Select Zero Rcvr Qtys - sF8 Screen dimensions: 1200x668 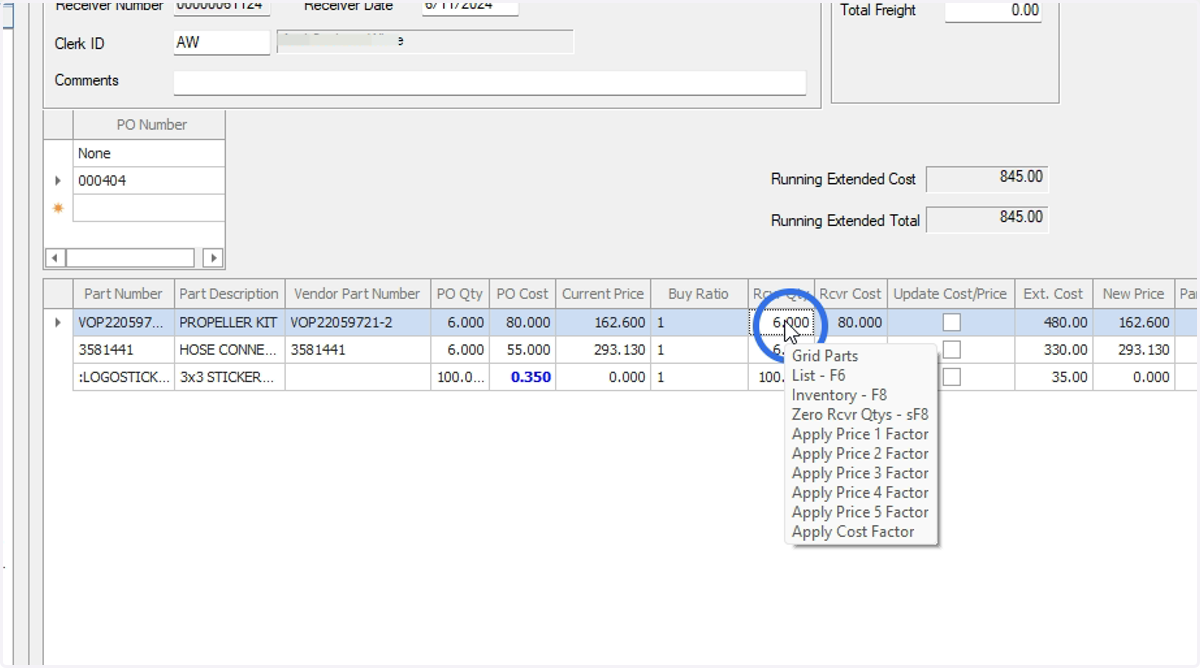tap(862, 414)
